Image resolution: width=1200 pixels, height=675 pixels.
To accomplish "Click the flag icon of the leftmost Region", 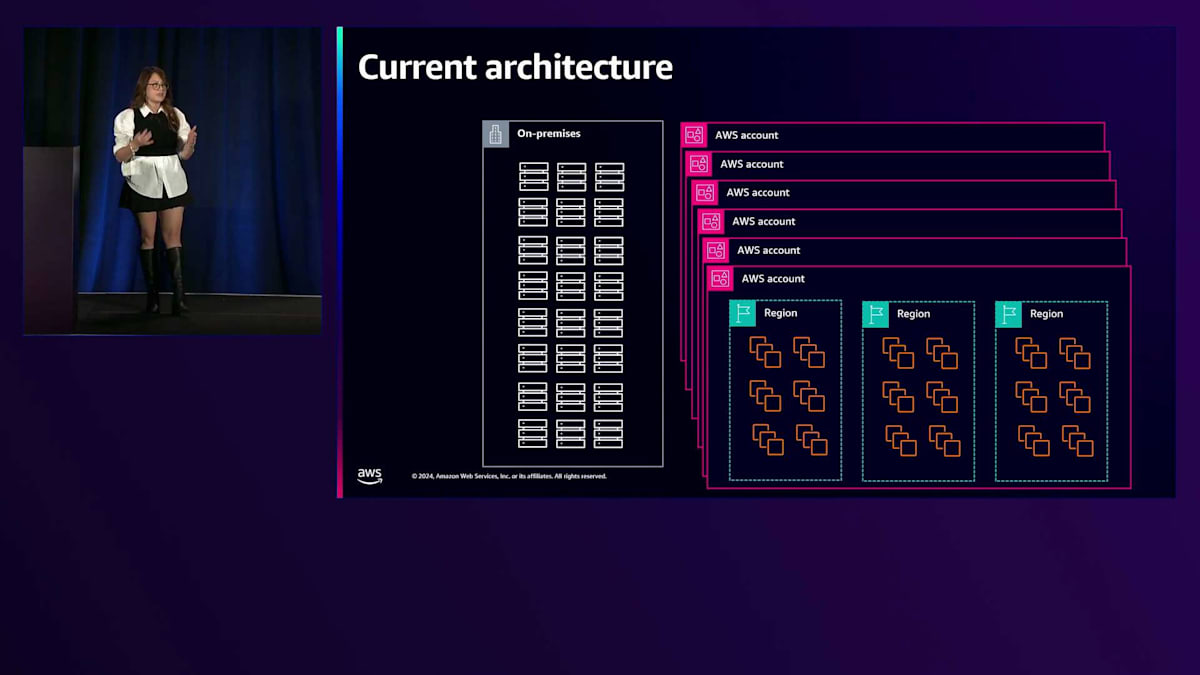I will click(743, 313).
